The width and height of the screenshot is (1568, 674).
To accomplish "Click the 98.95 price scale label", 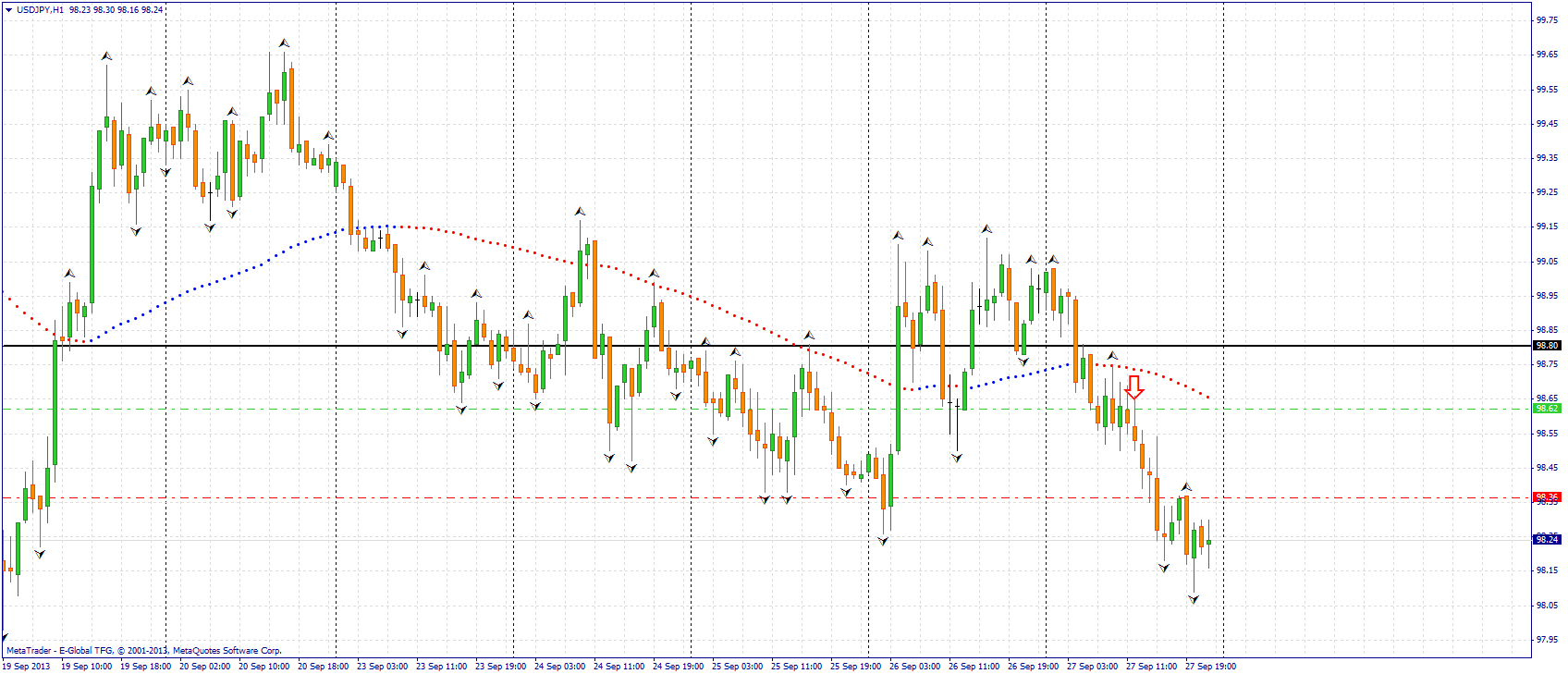I will tap(1547, 296).
